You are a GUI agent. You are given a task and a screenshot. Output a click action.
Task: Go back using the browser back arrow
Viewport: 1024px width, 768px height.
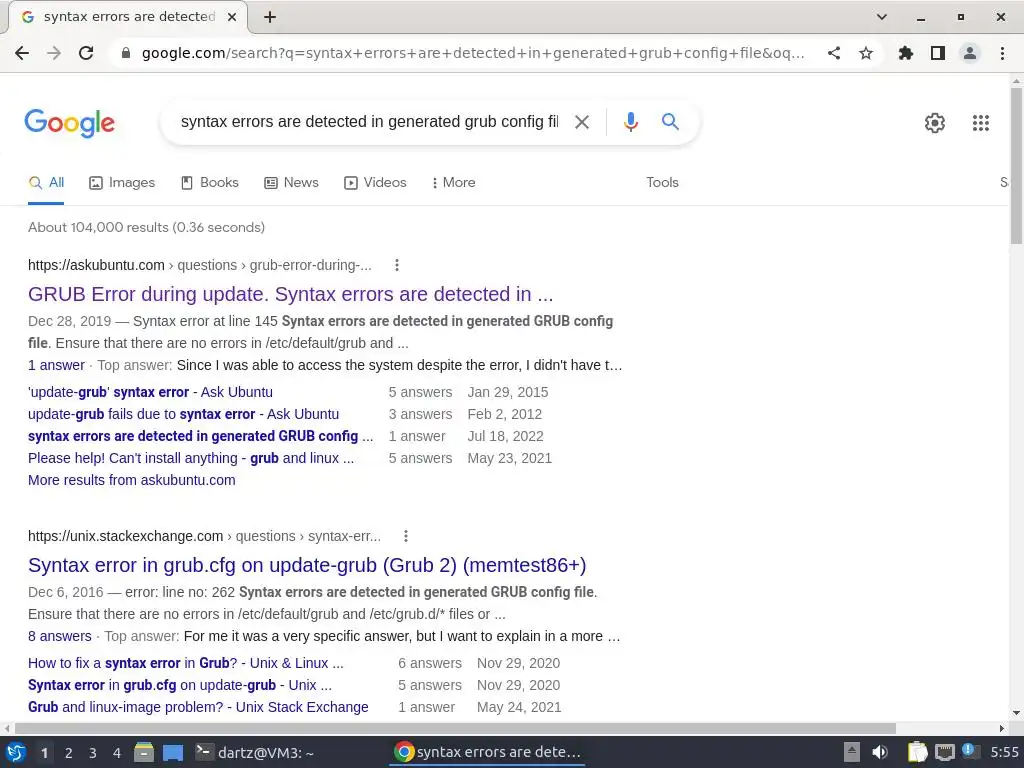pyautogui.click(x=22, y=53)
